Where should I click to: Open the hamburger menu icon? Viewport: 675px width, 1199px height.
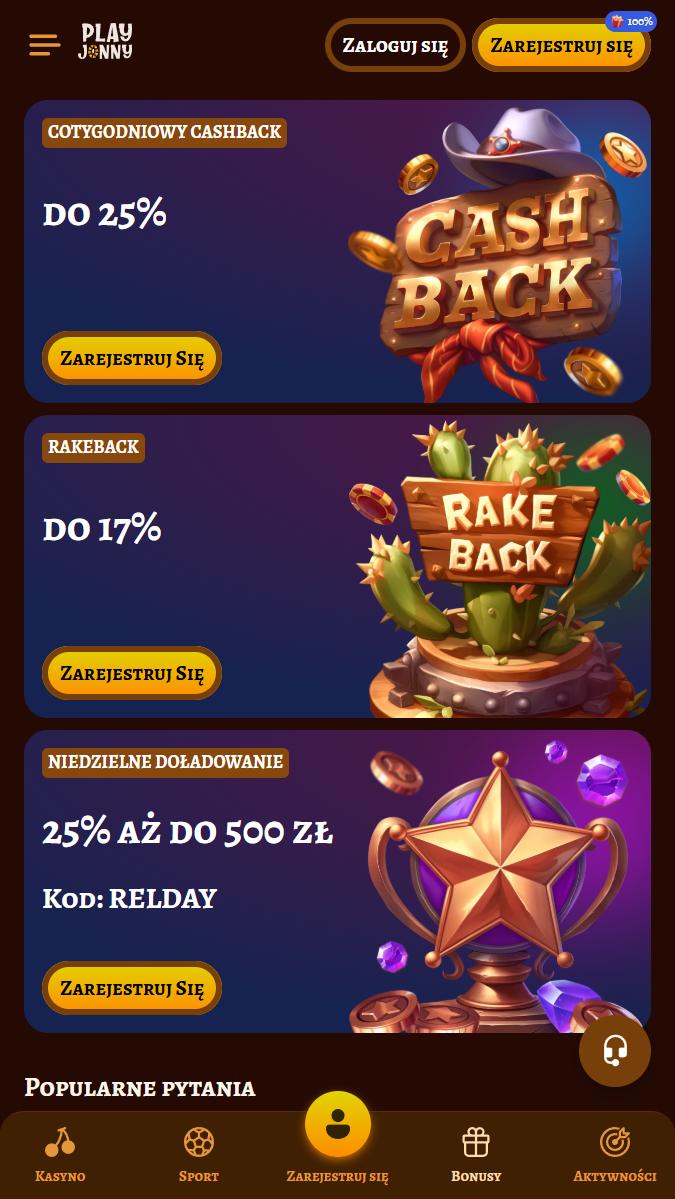44,44
